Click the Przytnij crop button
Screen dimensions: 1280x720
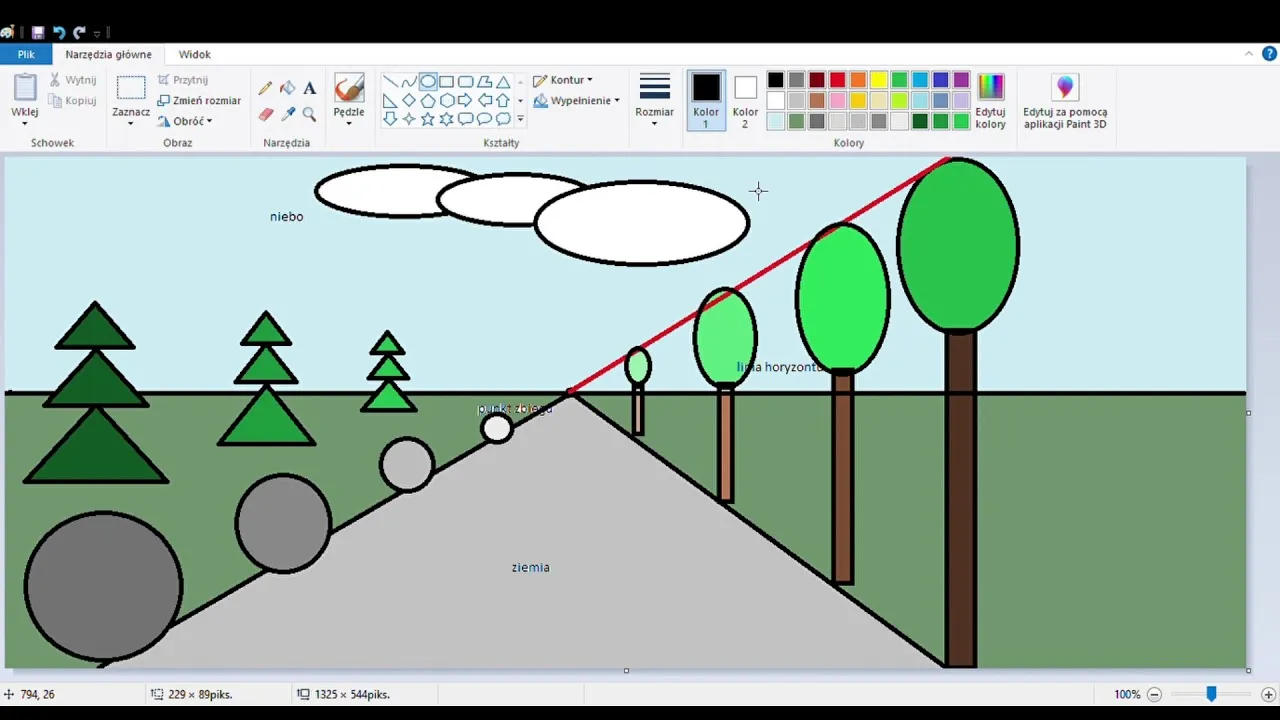[183, 80]
